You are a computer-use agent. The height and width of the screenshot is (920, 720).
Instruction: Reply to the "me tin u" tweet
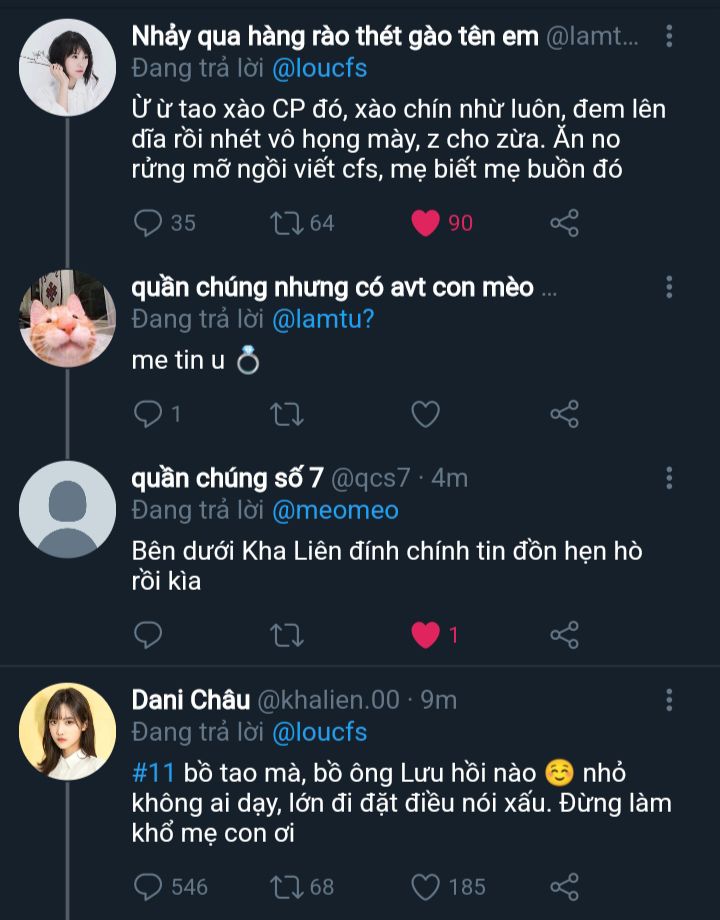(x=148, y=413)
